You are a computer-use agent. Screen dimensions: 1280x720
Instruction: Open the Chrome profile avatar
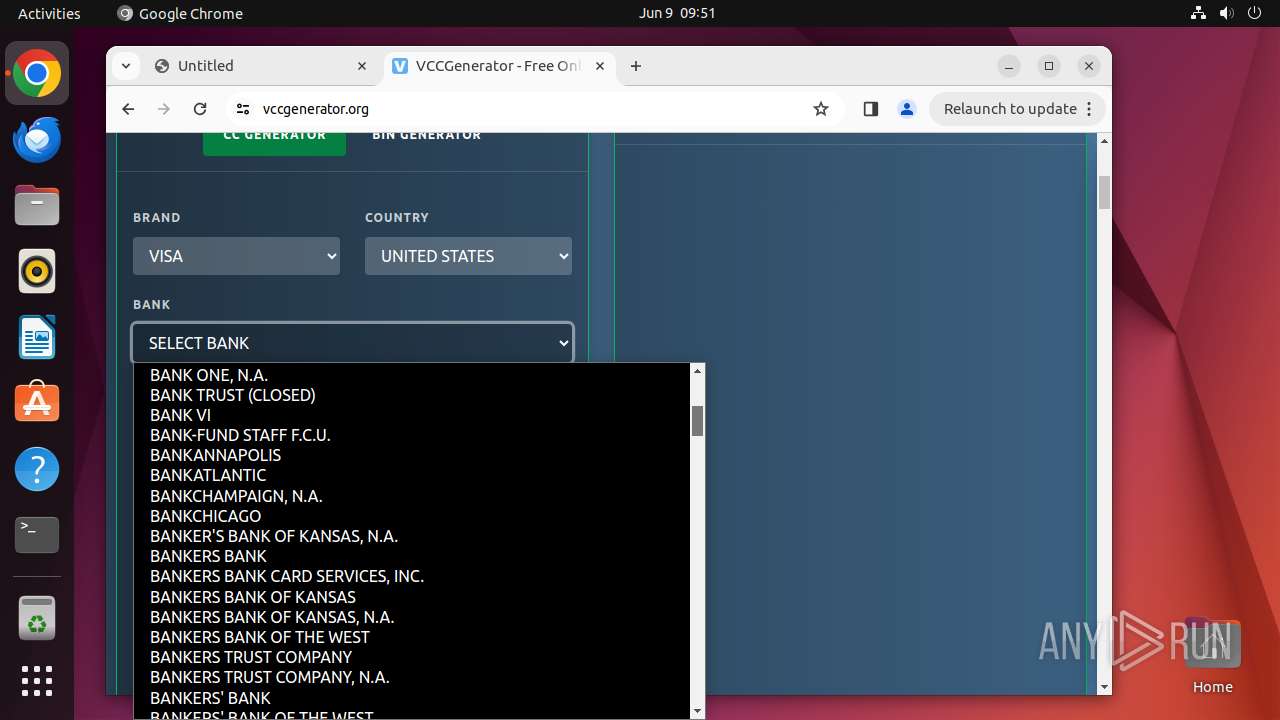pyautogui.click(x=907, y=109)
